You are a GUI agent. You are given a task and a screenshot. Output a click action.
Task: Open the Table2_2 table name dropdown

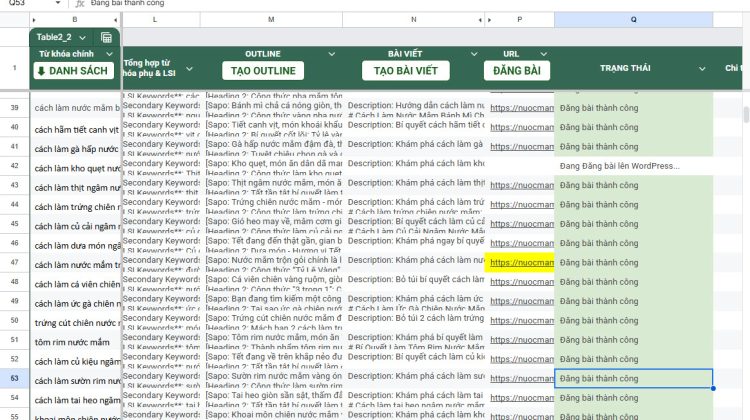pos(82,37)
